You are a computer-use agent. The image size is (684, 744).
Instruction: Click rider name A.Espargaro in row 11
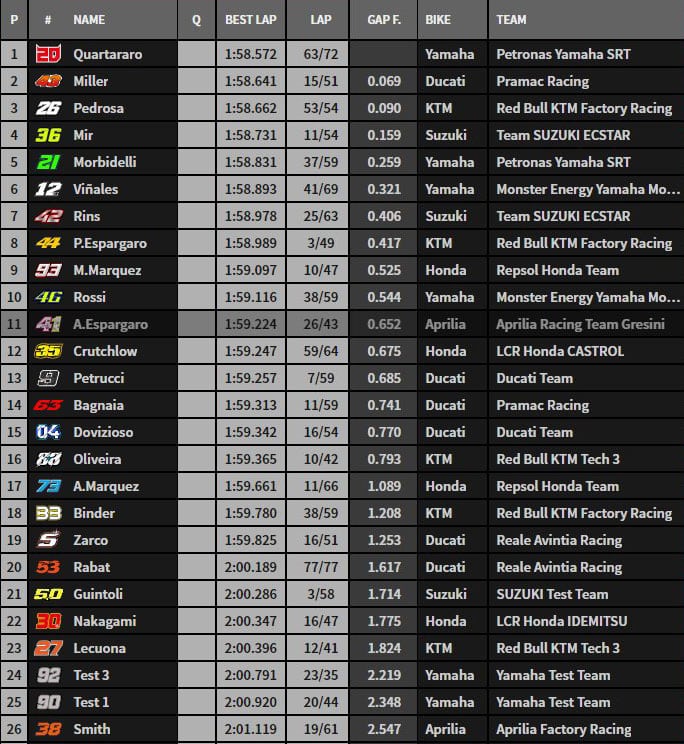tap(110, 324)
